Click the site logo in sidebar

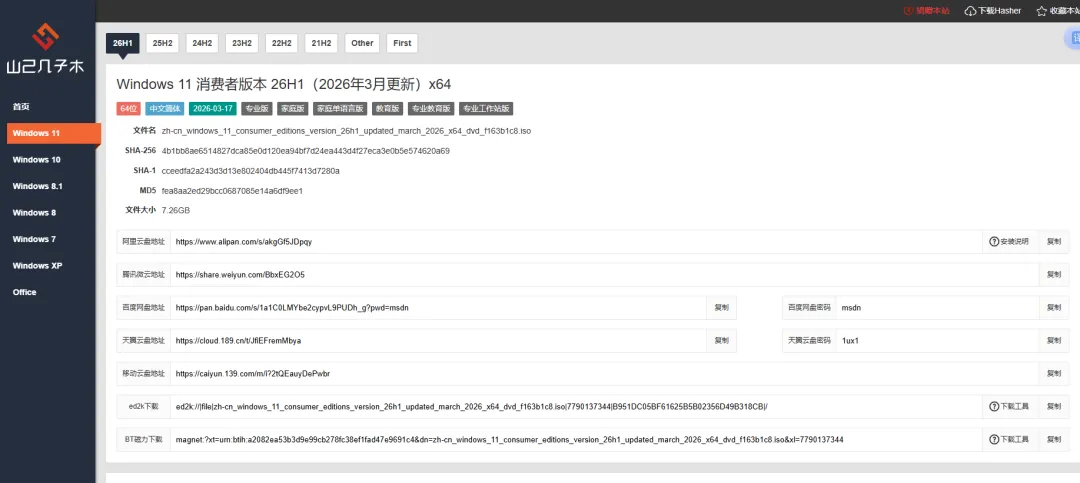(x=45, y=48)
